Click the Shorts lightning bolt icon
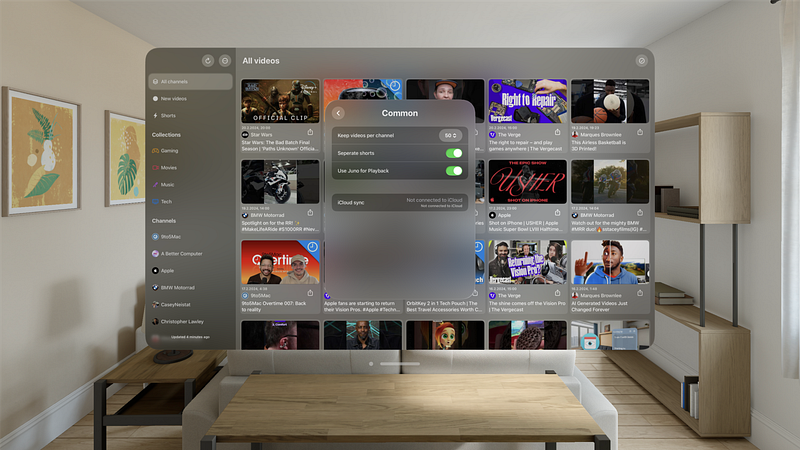This screenshot has width=800, height=450. click(155, 115)
